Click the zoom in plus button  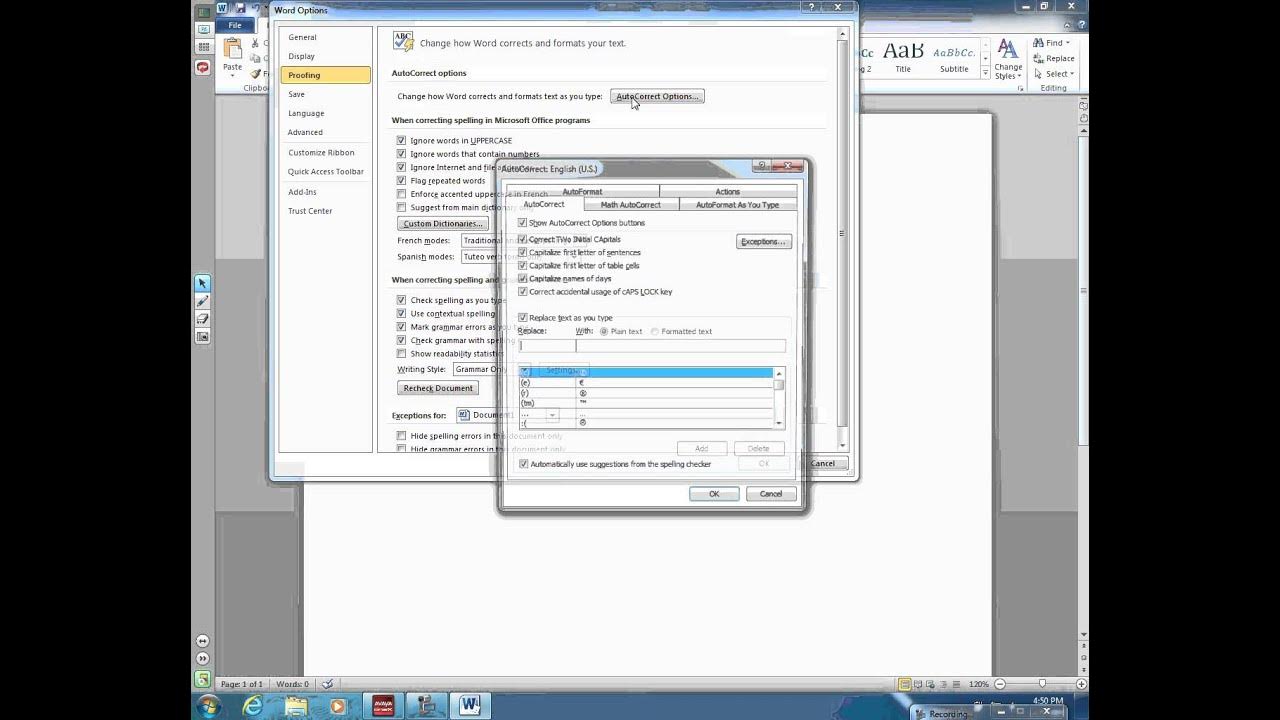(x=1081, y=684)
